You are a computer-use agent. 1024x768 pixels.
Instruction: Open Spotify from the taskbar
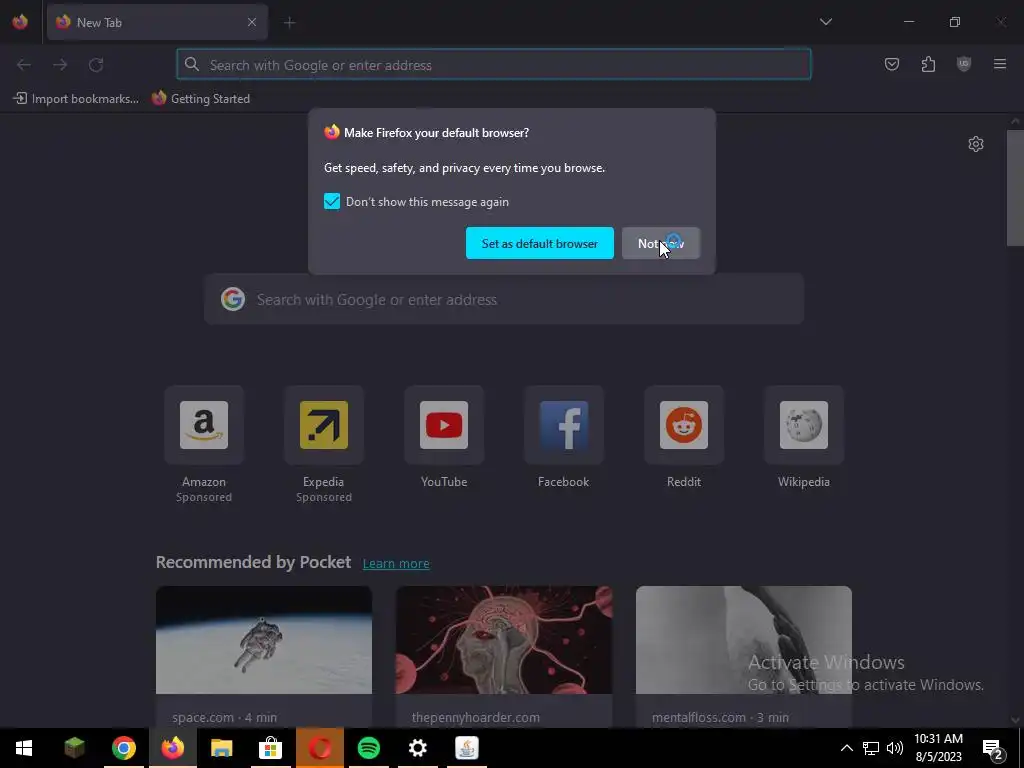(368, 748)
